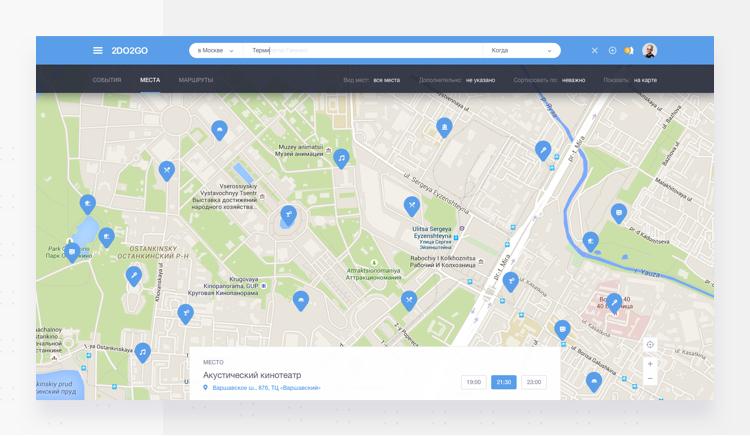Click the plus circle add icon in header
This screenshot has height=436, width=750.
612,50
